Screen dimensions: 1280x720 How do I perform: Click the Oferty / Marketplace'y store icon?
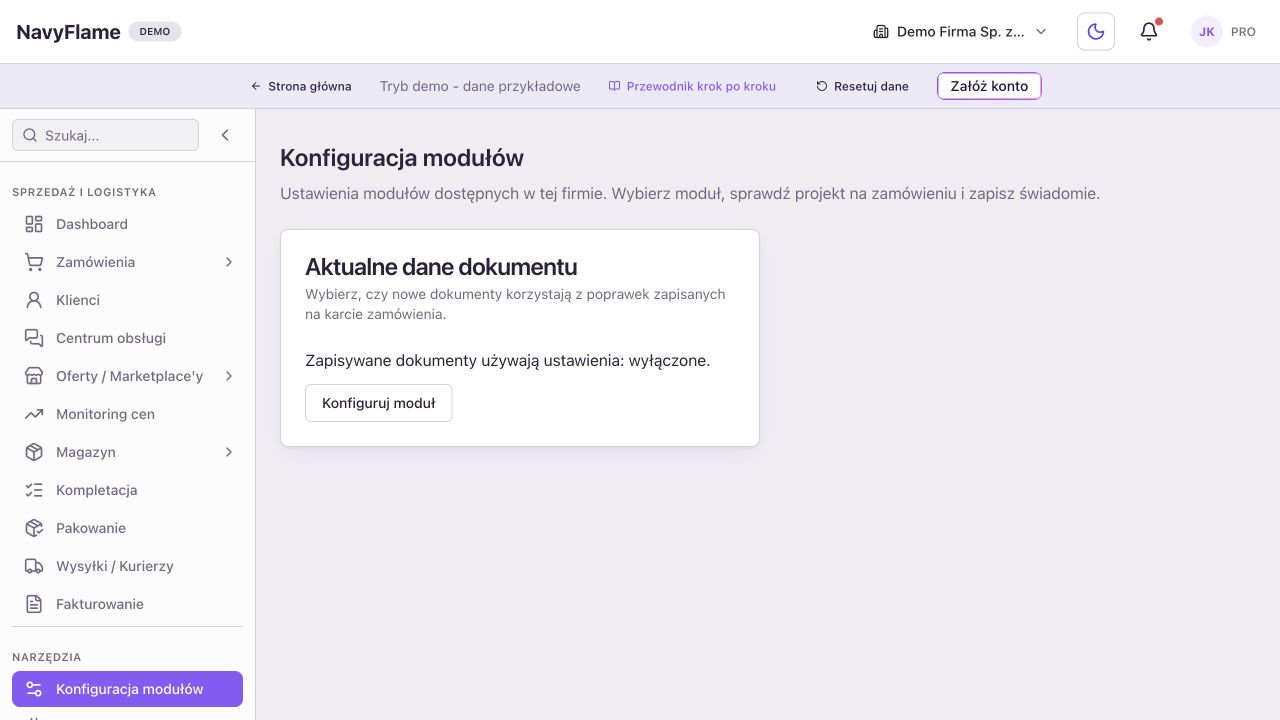point(34,376)
